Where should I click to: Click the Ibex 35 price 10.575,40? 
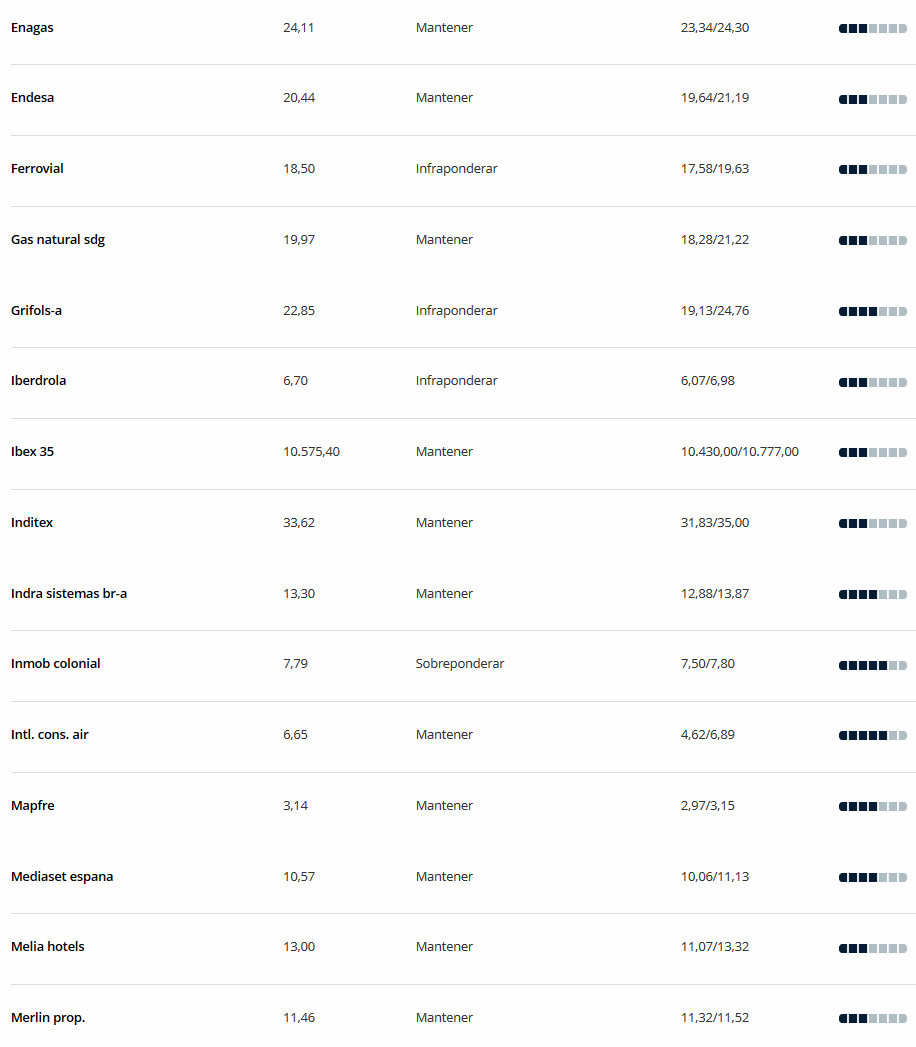(311, 451)
